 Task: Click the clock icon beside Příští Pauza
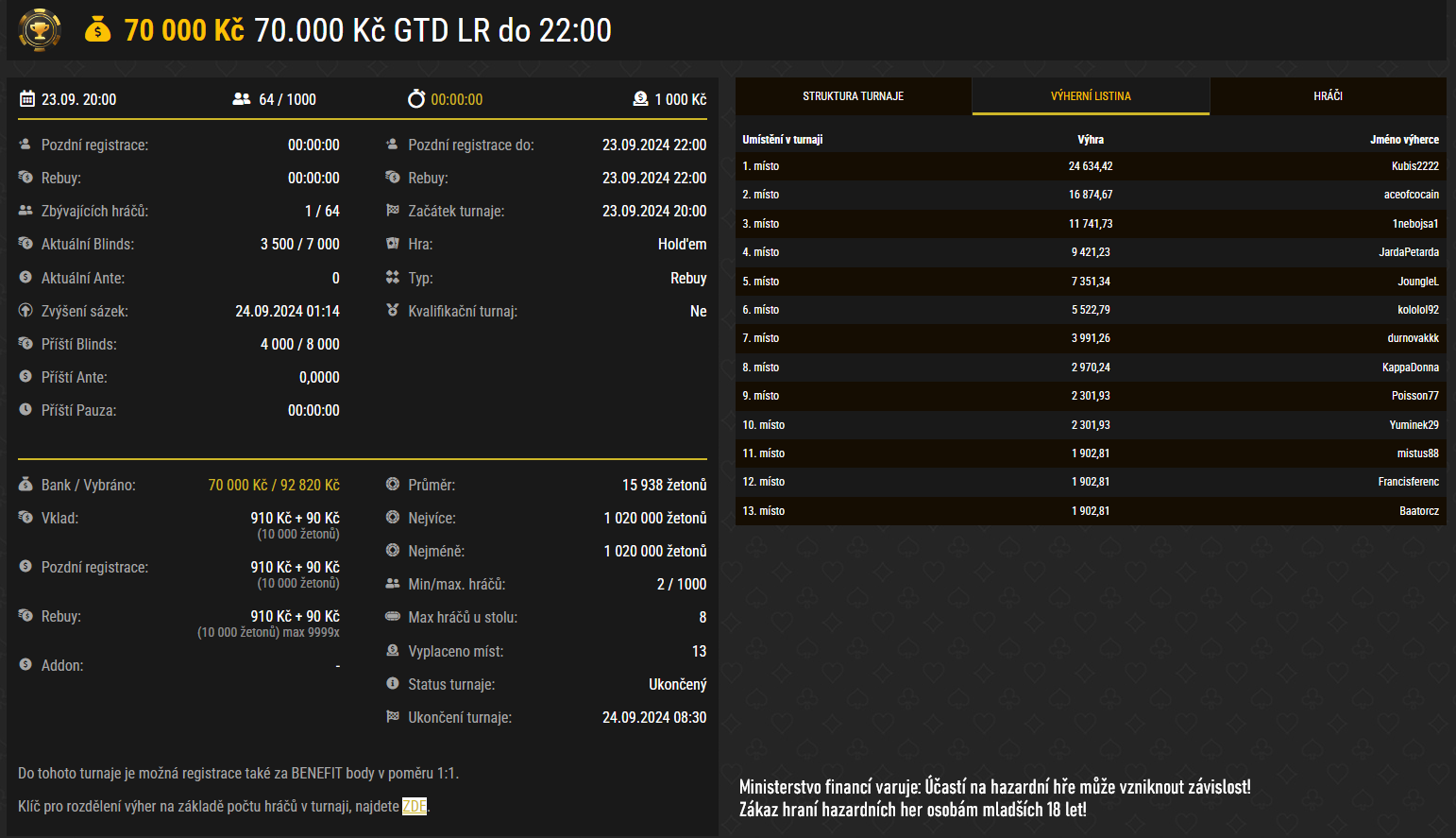coord(25,410)
